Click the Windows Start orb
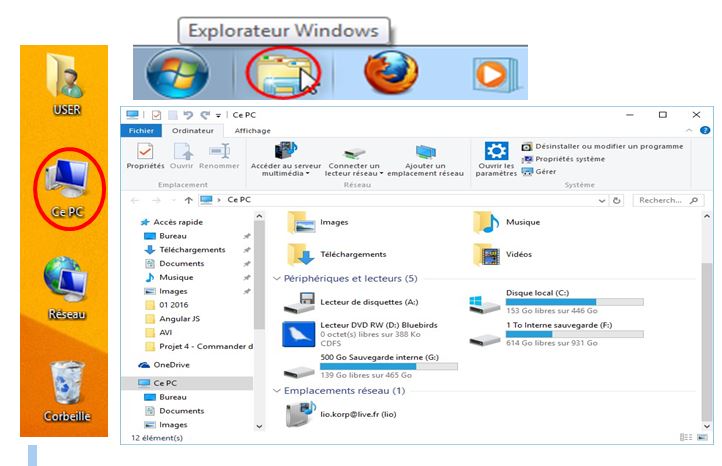 click(x=177, y=73)
